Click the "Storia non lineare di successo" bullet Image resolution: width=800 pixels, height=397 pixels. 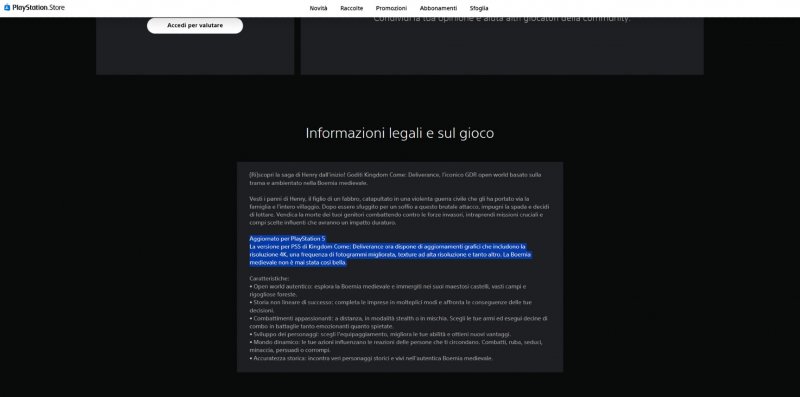390,306
